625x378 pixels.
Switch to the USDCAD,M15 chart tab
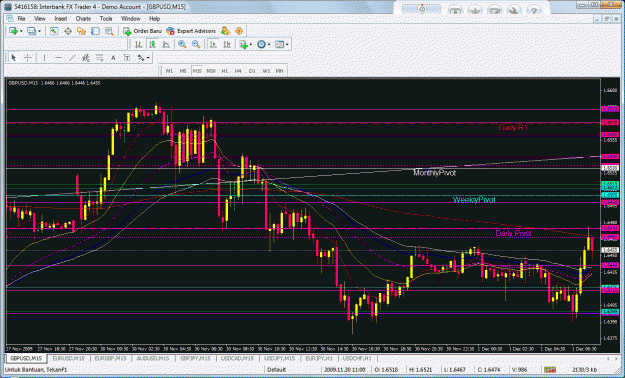[237, 358]
